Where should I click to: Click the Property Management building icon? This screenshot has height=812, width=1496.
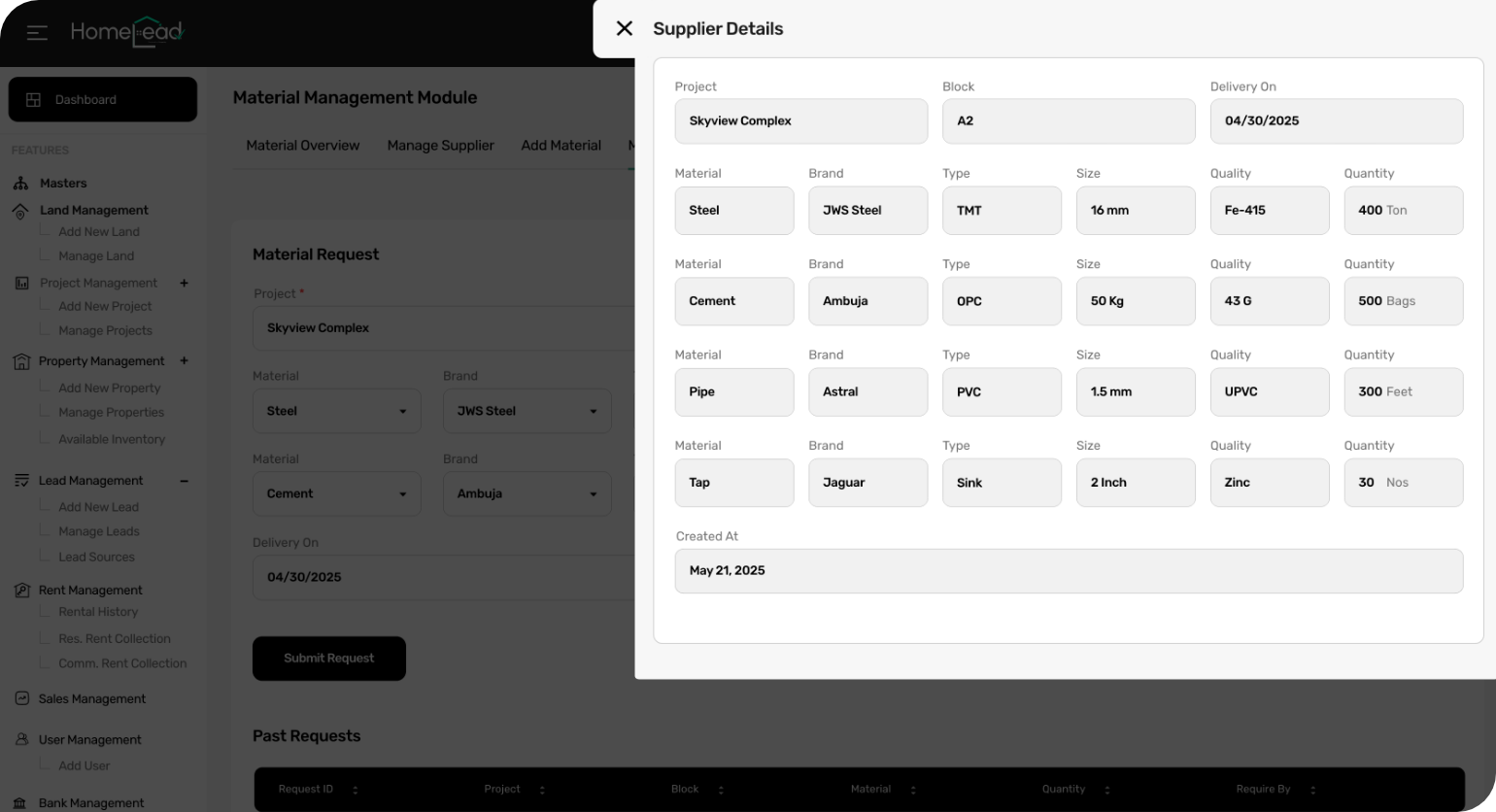pos(21,361)
